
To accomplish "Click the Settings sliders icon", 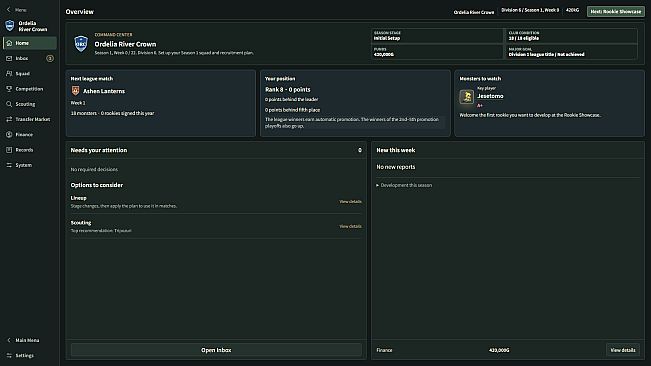I will pyautogui.click(x=9, y=356).
